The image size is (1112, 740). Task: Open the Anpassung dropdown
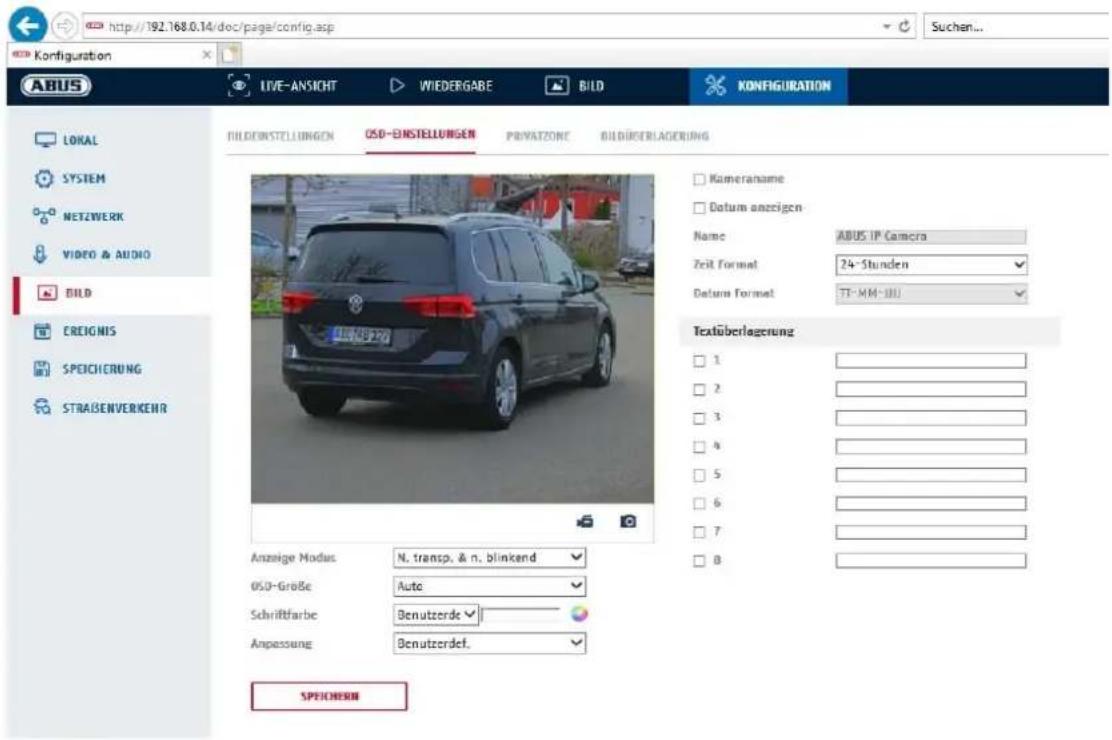pyautogui.click(x=489, y=644)
